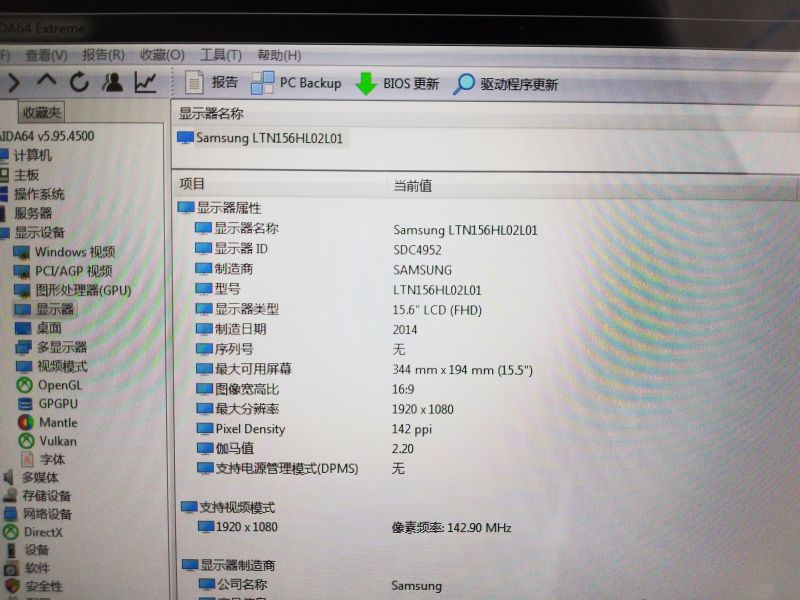Select AIDA64 v5.95.4500 root node
Screen dimensions: 800x600
tap(47, 136)
